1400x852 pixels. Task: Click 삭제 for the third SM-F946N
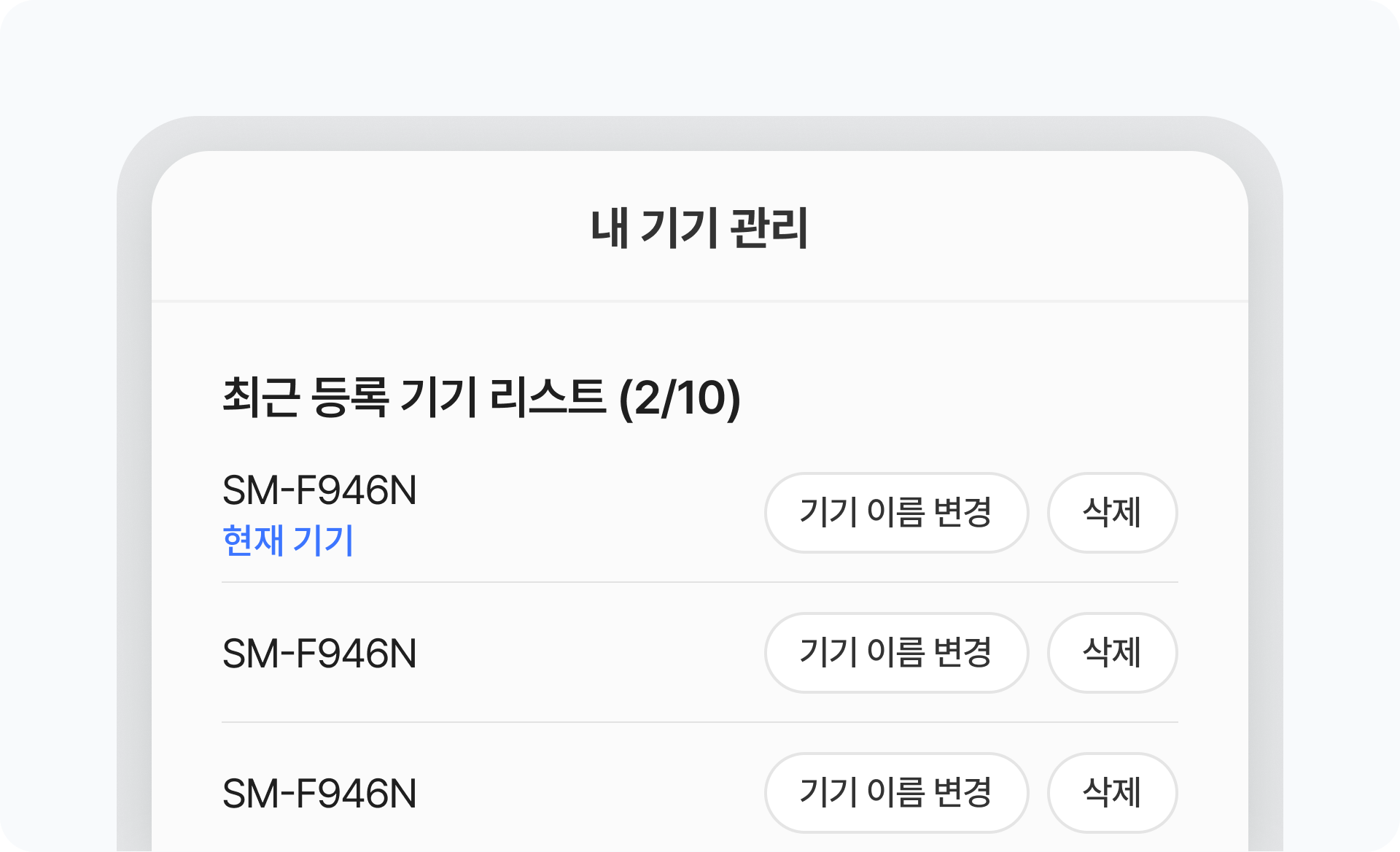[x=1112, y=792]
